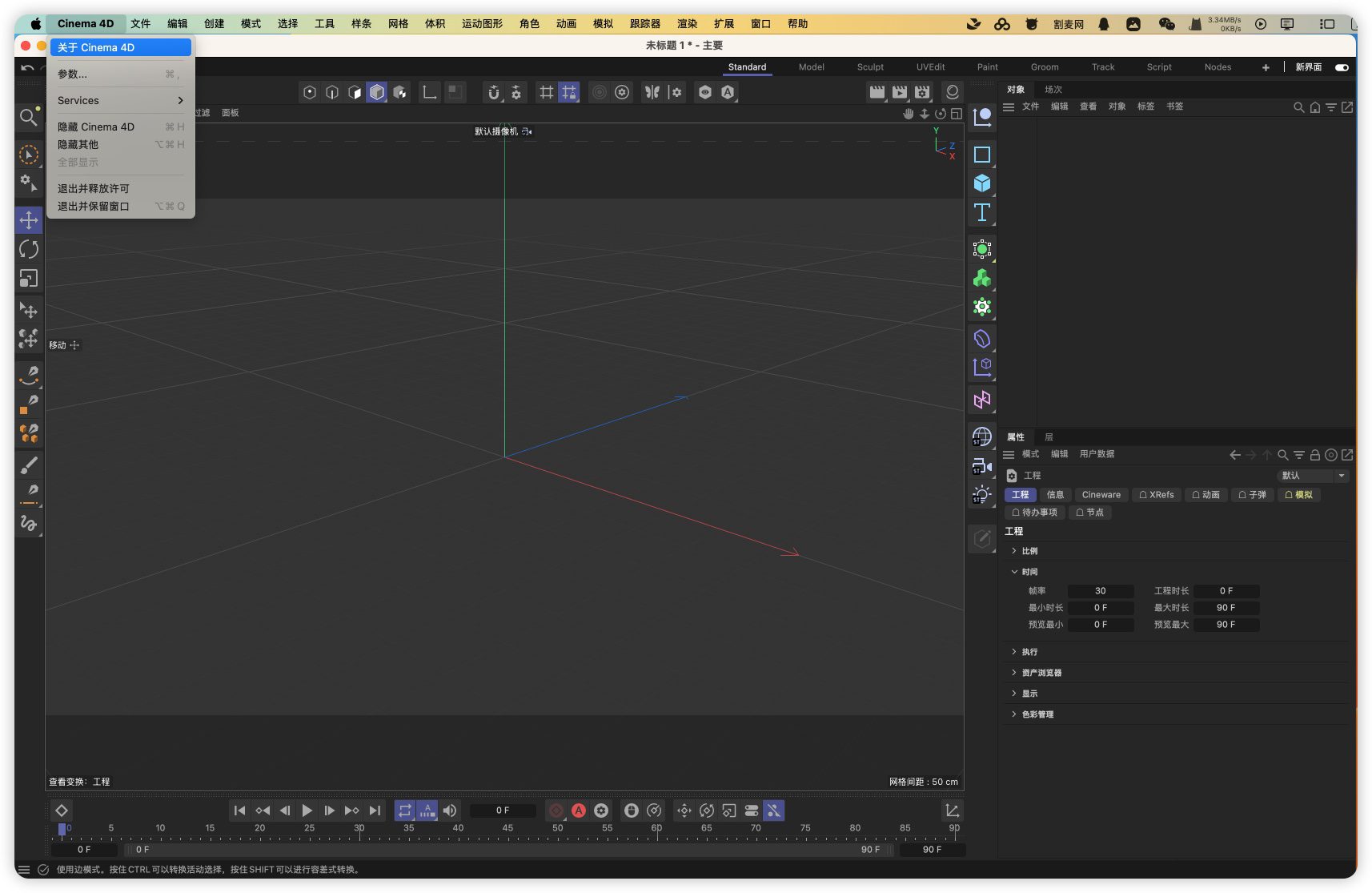Toggle the timeline sound speaker icon
Image resolution: width=1372 pixels, height=893 pixels.
(x=450, y=811)
